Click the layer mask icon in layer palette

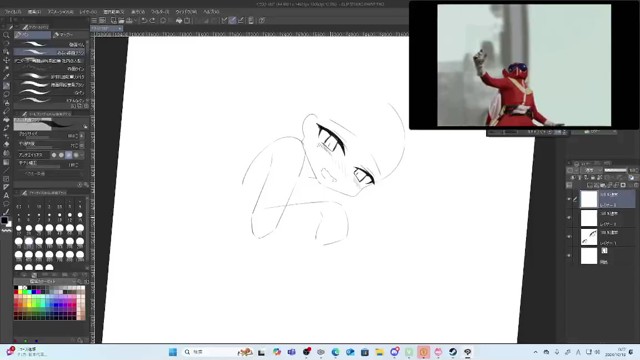pos(623,185)
